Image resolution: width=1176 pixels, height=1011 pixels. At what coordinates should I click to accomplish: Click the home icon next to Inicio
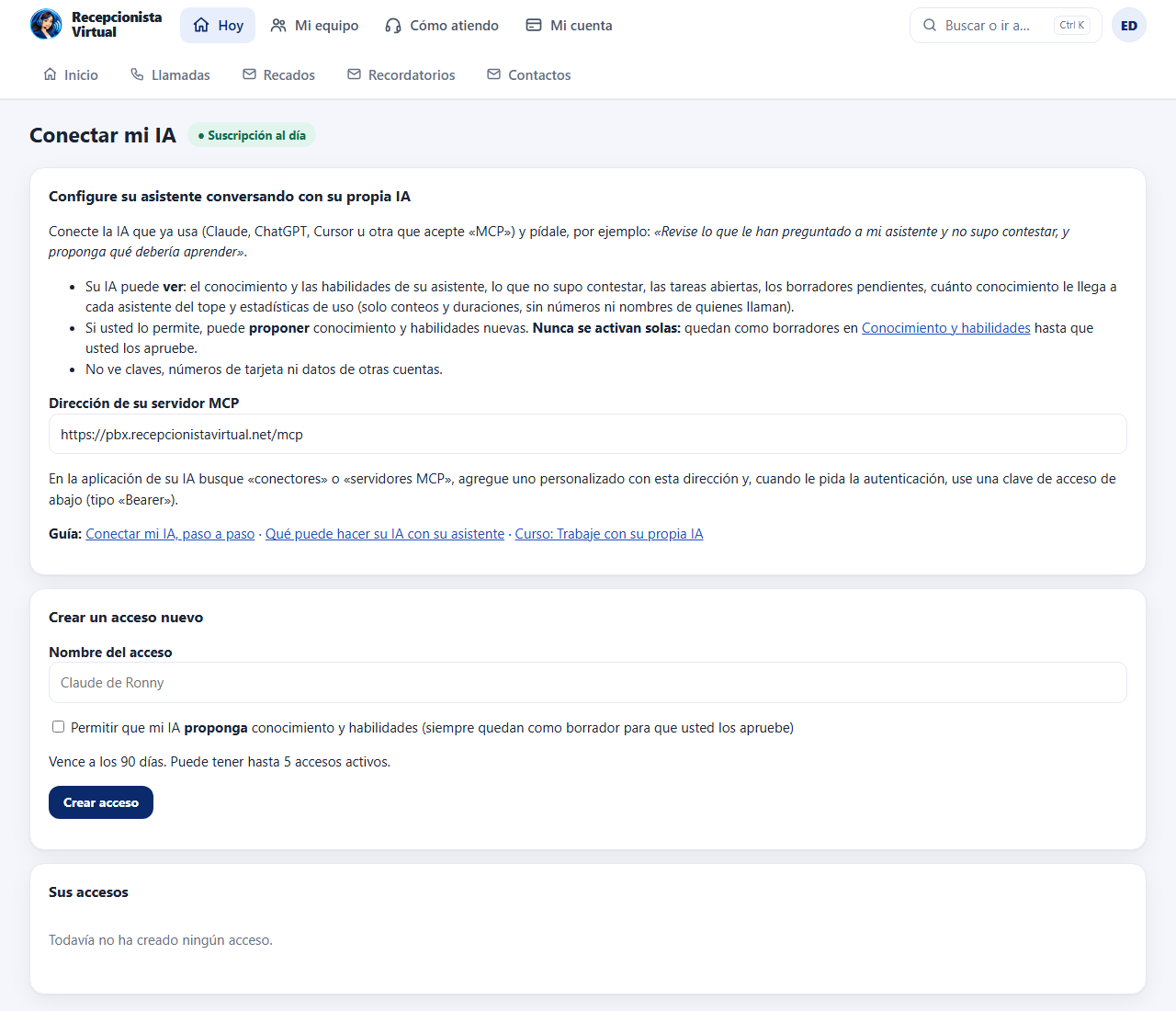coord(51,74)
